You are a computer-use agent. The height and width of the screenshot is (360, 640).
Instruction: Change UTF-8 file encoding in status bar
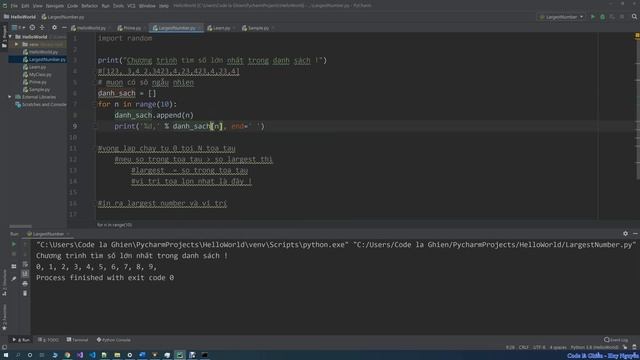(539, 347)
